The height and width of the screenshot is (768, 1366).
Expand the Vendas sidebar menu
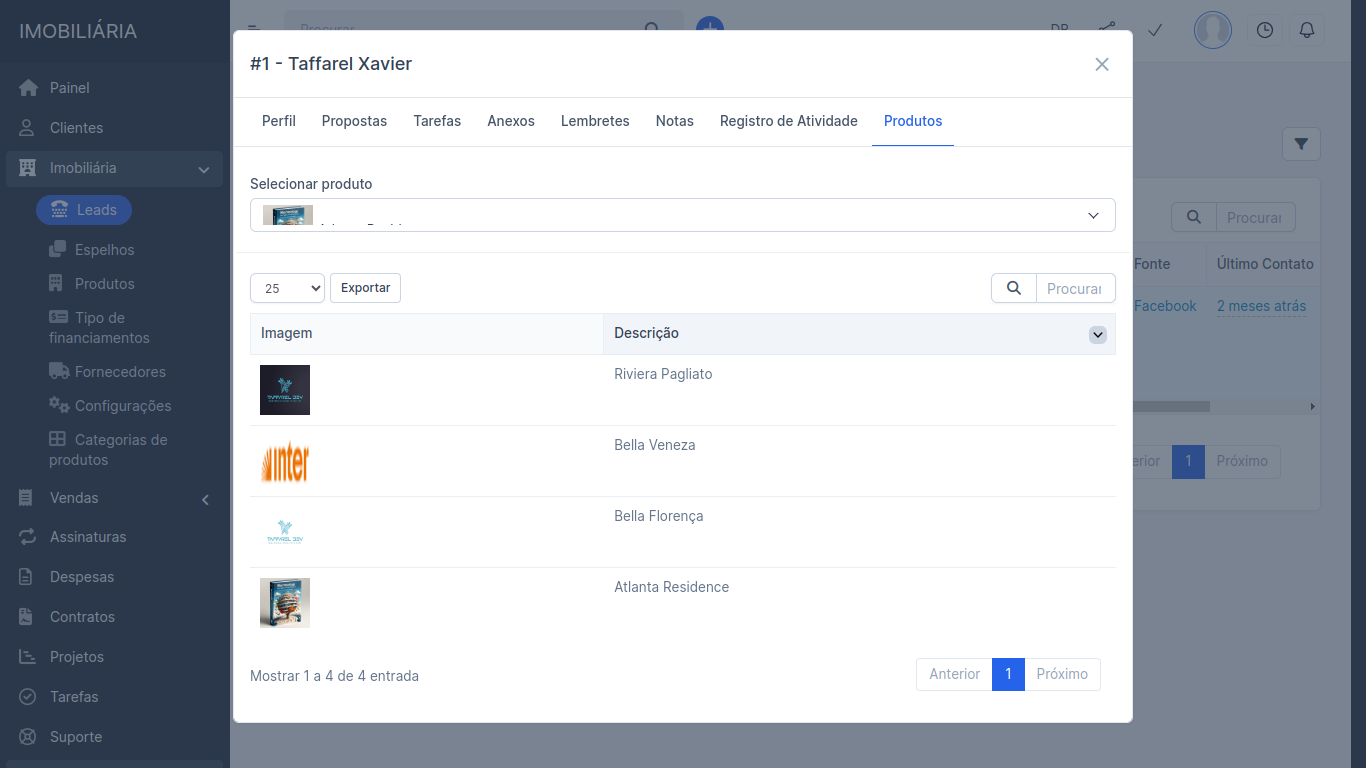[x=204, y=499]
